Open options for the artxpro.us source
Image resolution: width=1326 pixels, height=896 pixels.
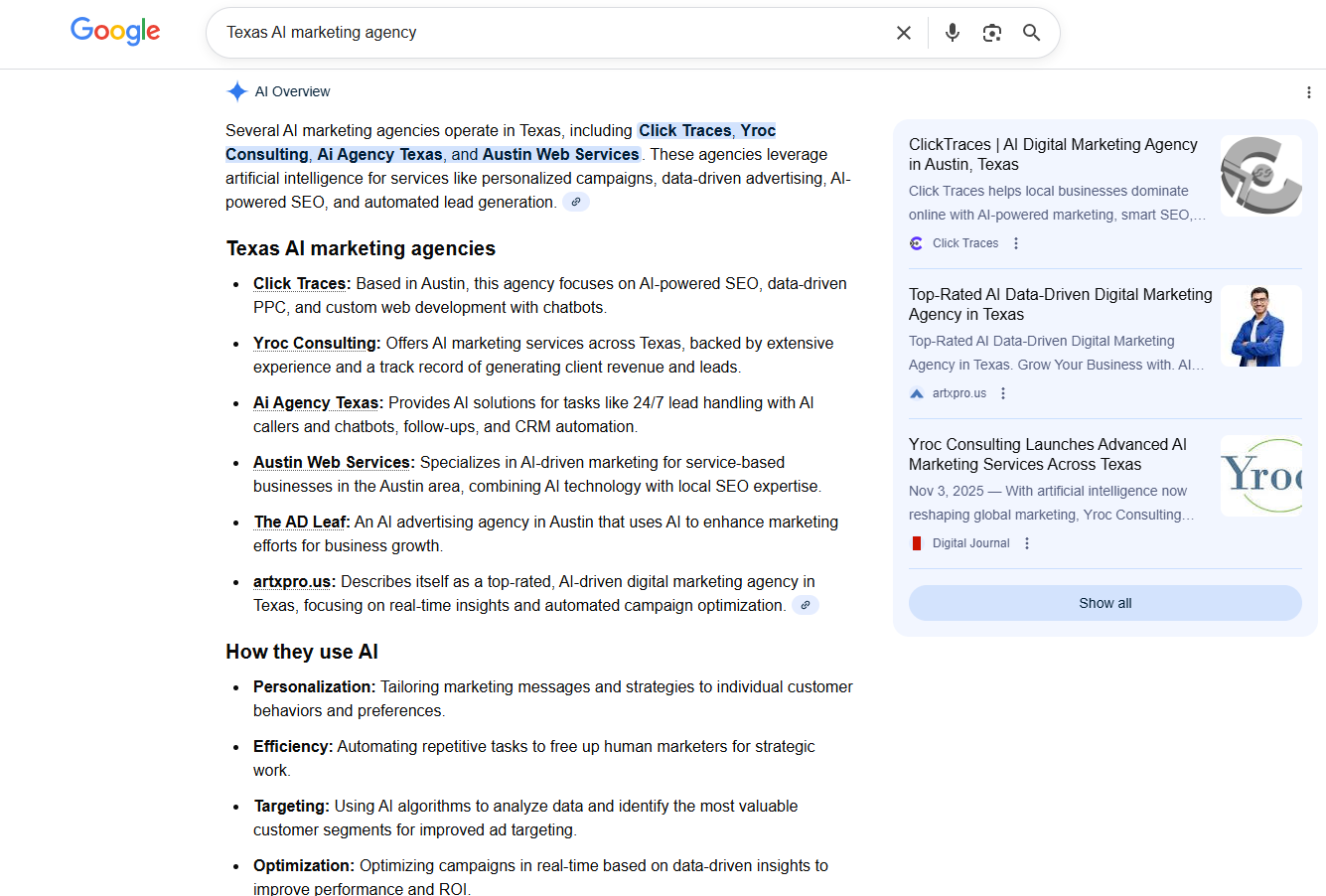click(1003, 393)
